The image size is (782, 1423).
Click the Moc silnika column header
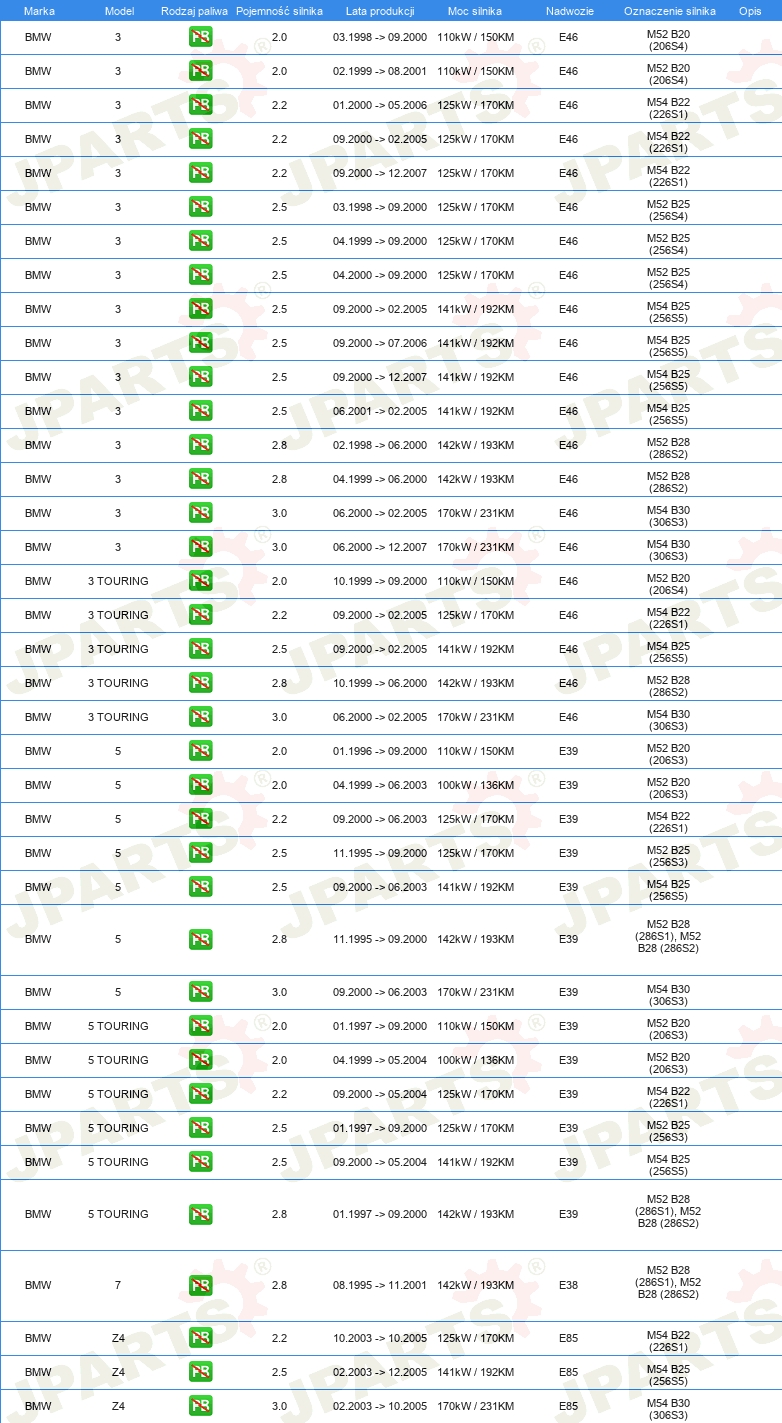[475, 10]
